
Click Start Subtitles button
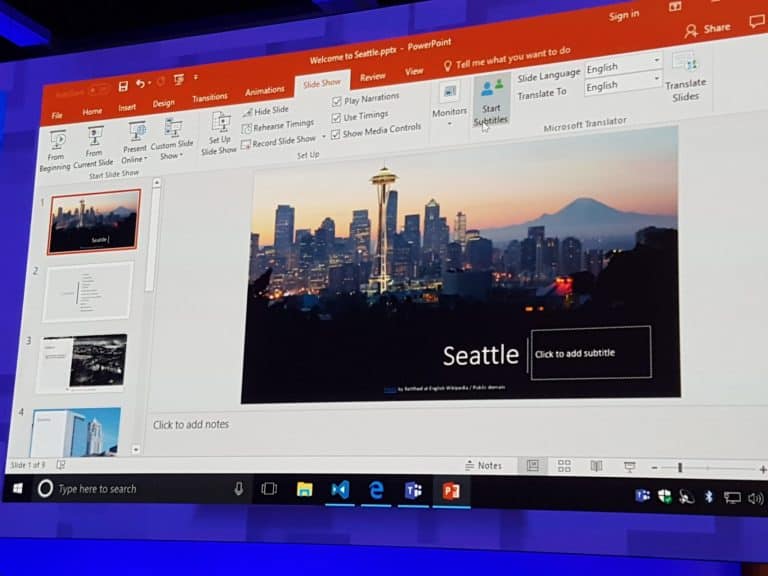pos(491,101)
